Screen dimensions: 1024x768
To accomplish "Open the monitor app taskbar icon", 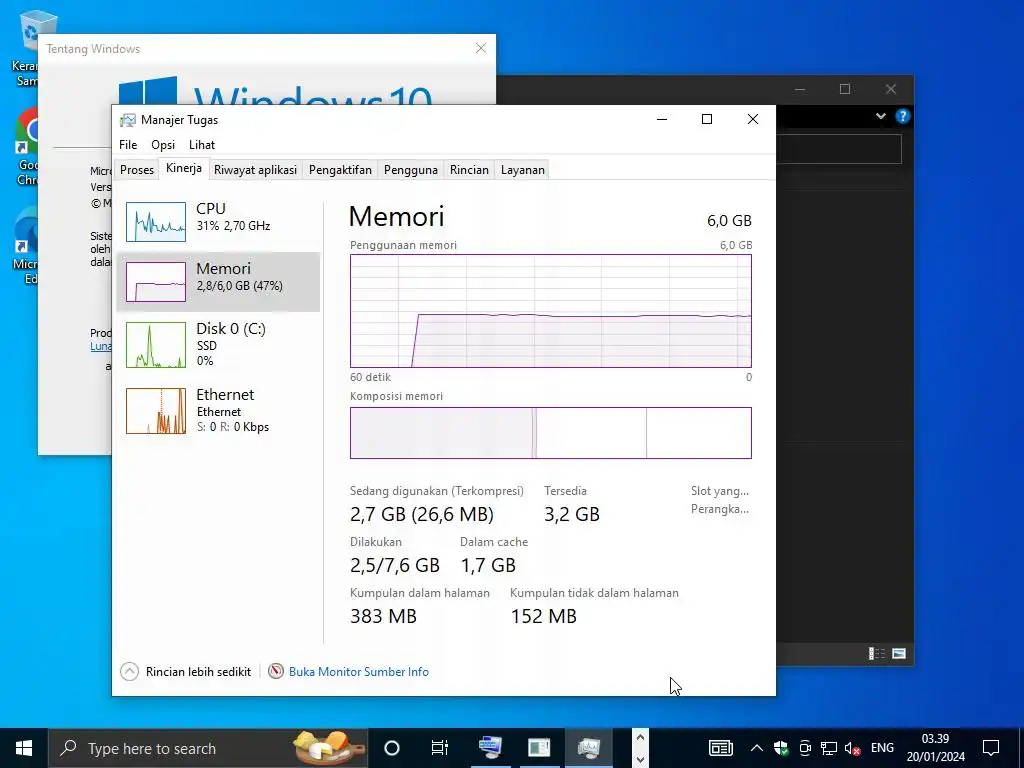I will 490,748.
